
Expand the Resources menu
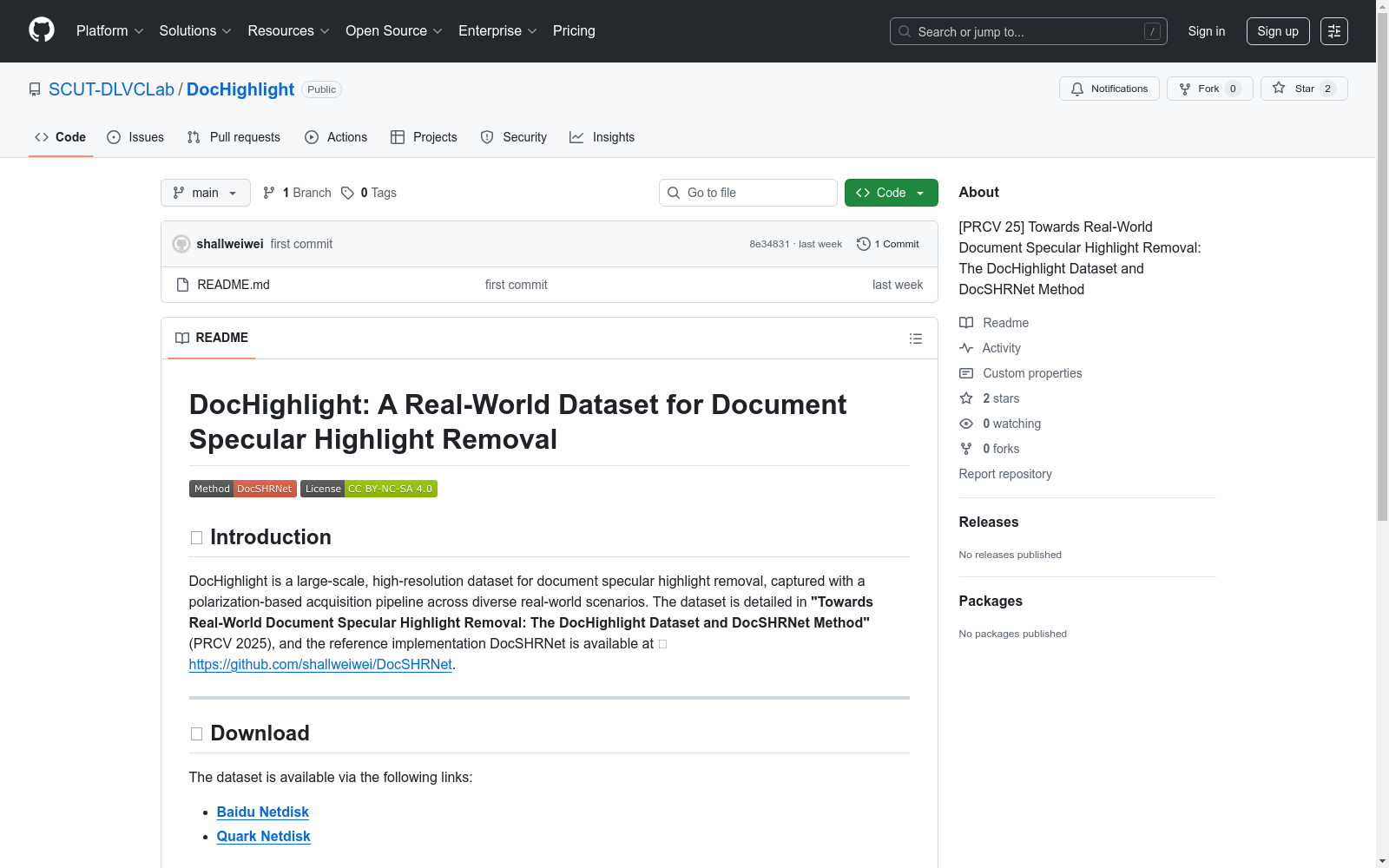pos(289,31)
